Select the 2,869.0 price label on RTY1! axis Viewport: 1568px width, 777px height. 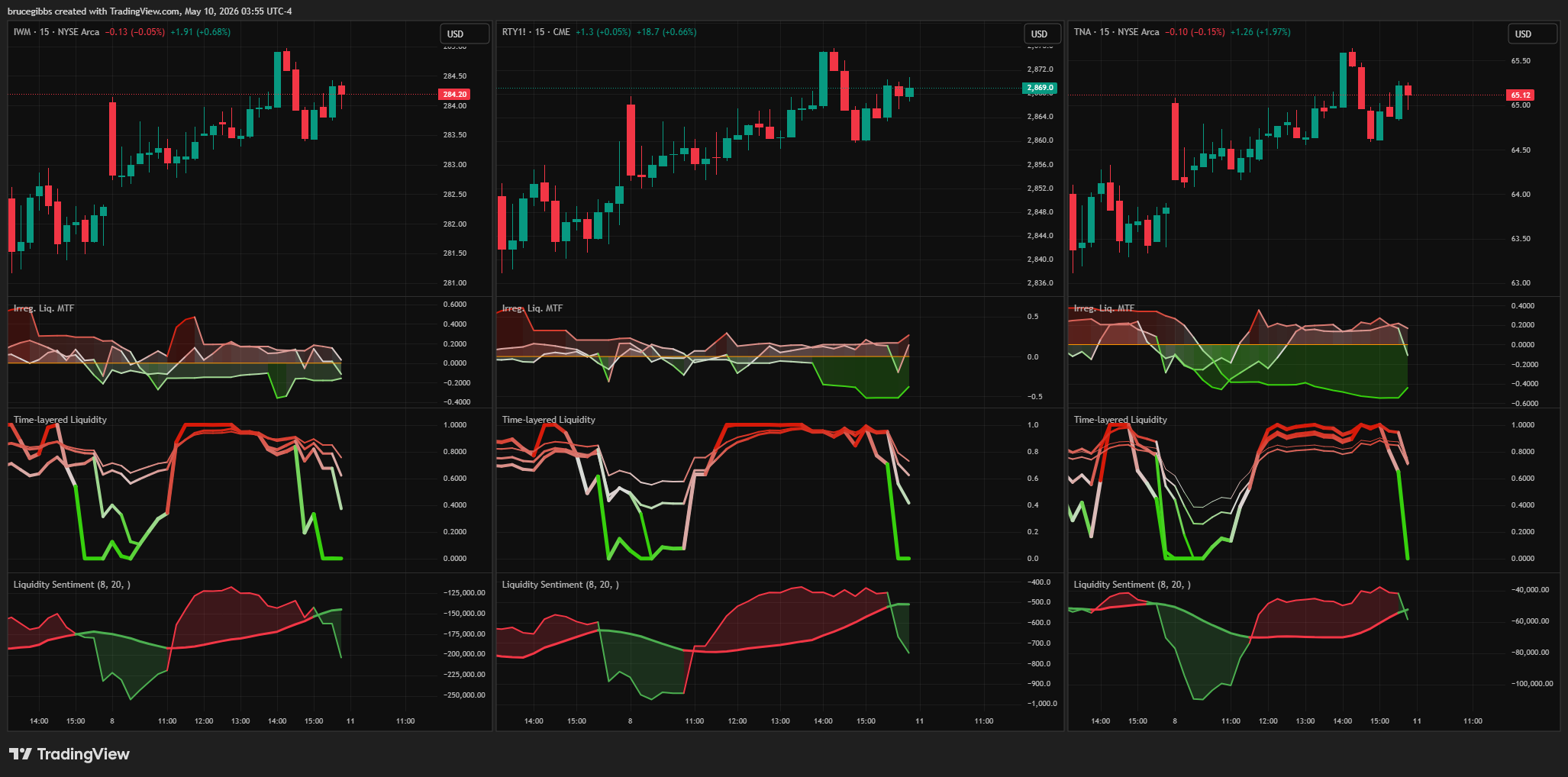pos(1040,88)
